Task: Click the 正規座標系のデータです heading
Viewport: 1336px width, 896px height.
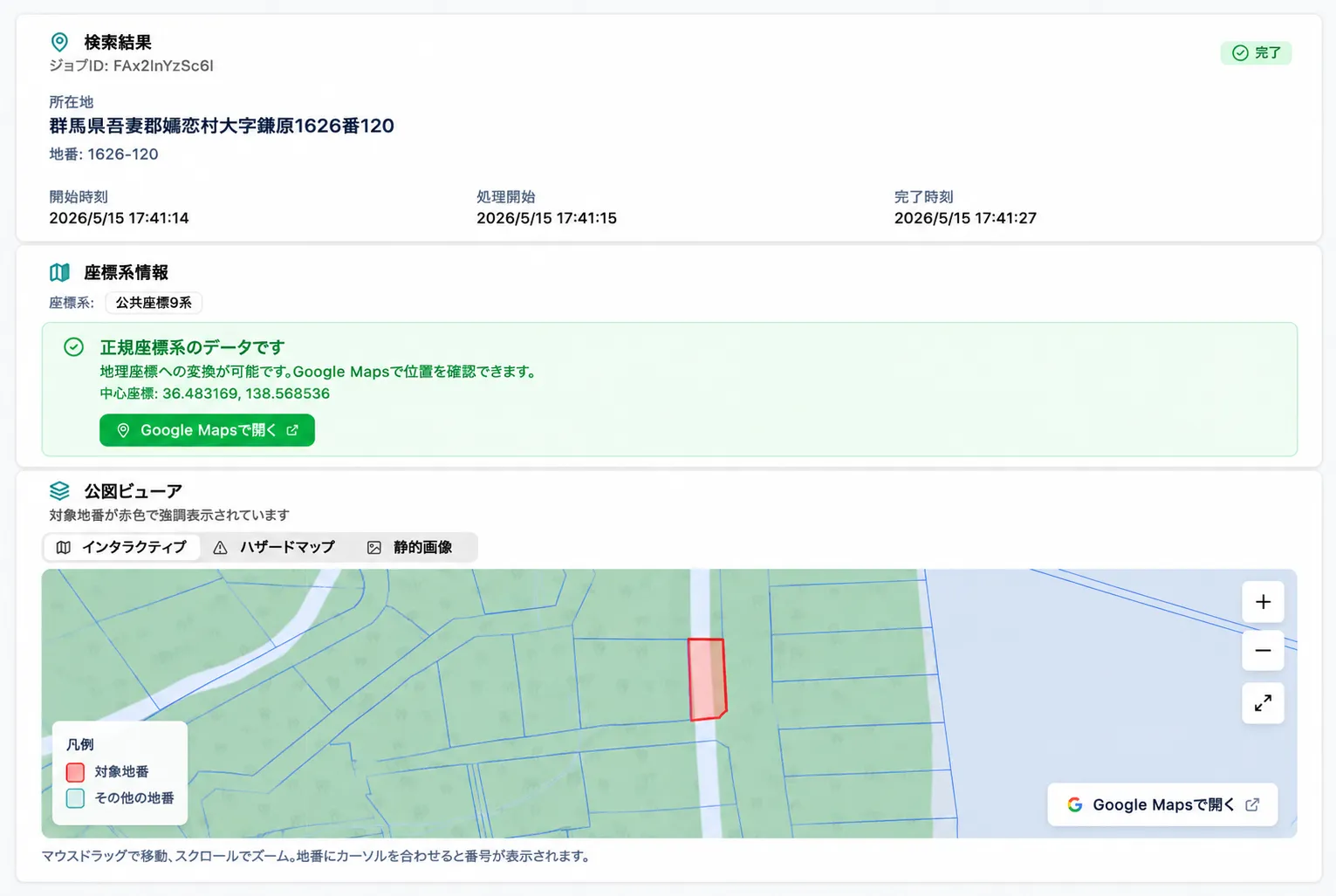Action: point(192,347)
